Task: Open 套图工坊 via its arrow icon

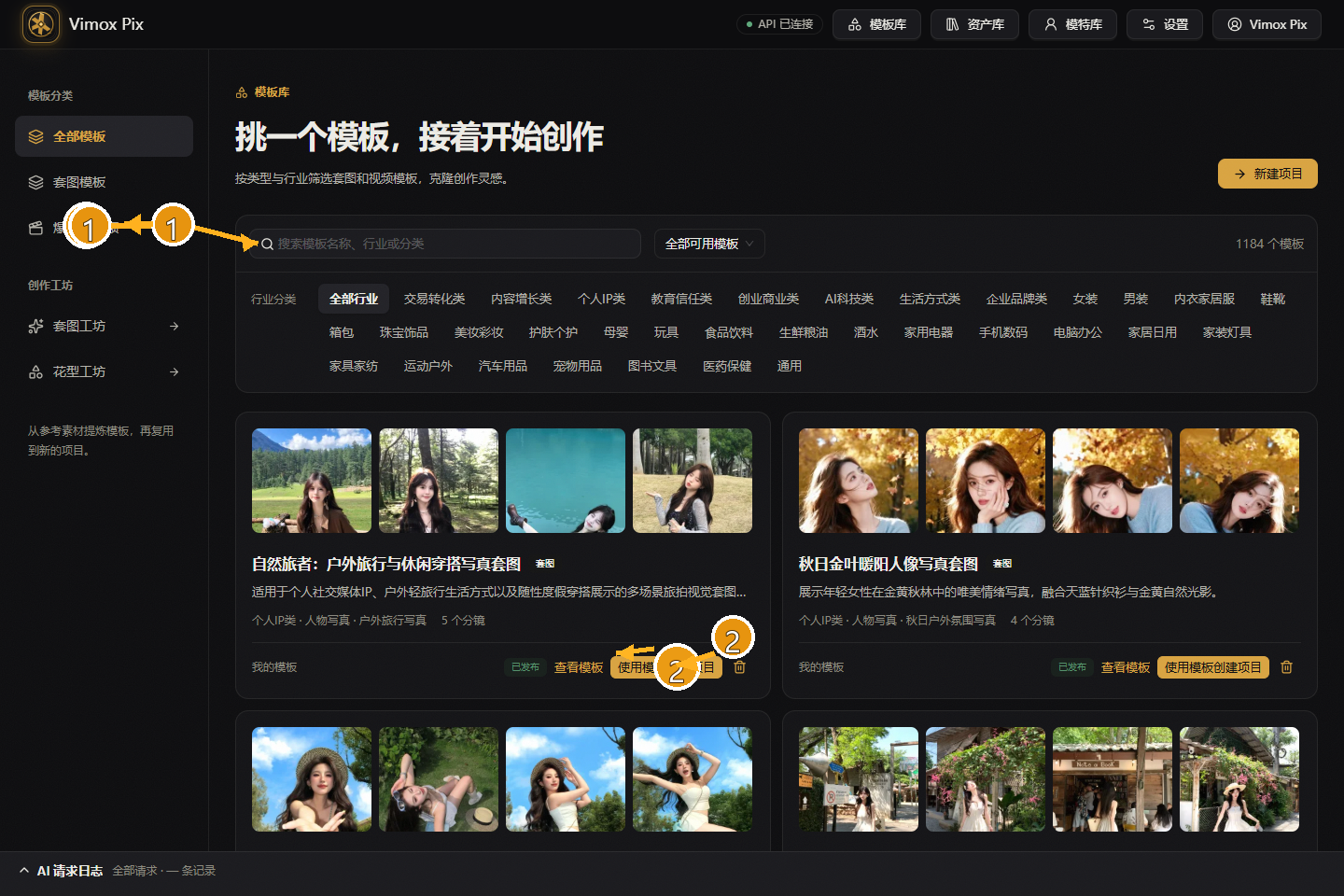Action: click(x=175, y=326)
